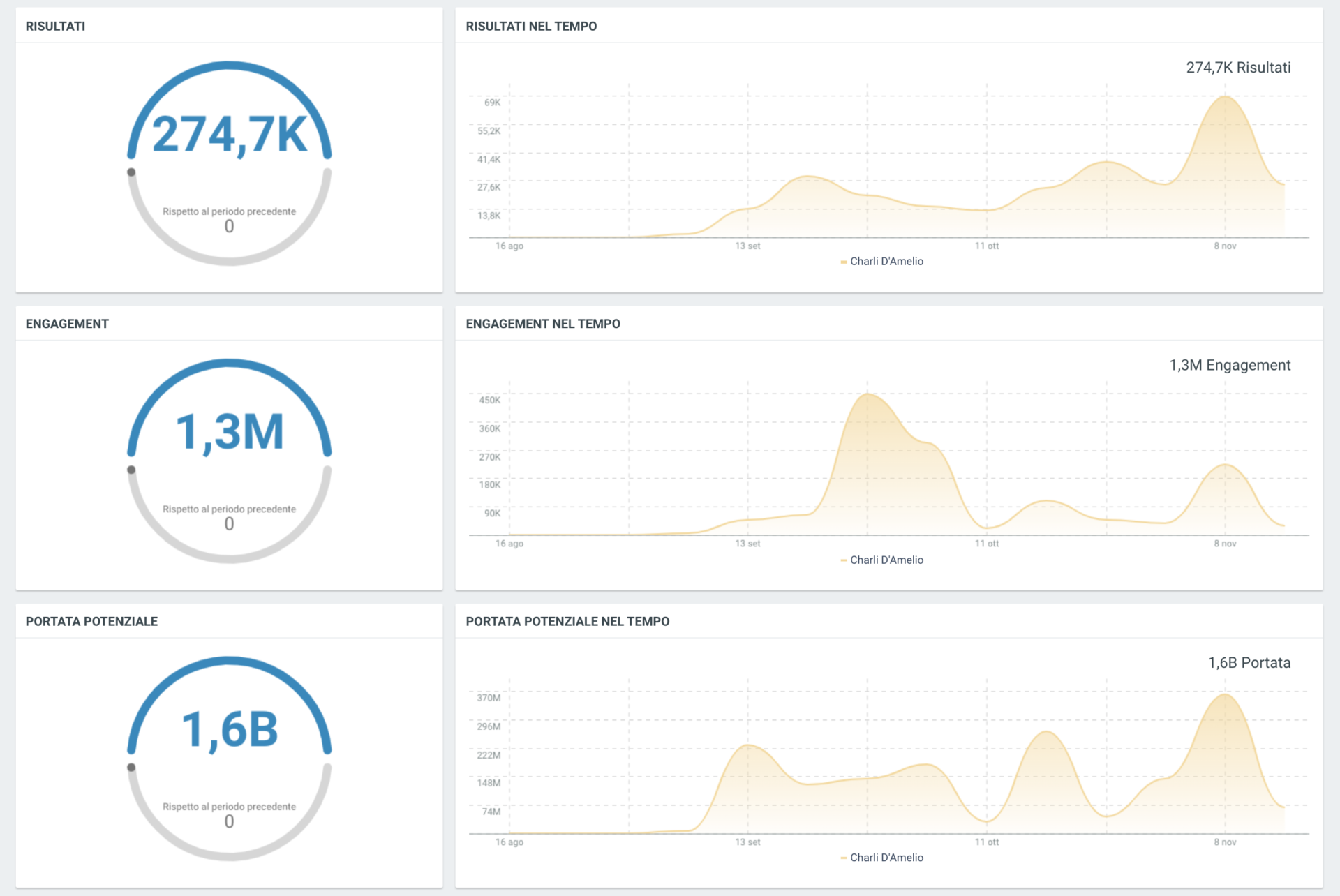
Task: Click the 180K axis label in the Engagement chart
Action: pyautogui.click(x=489, y=485)
